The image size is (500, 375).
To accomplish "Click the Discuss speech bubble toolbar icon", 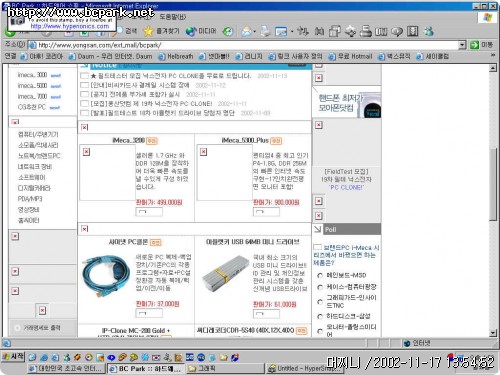I will click(397, 32).
